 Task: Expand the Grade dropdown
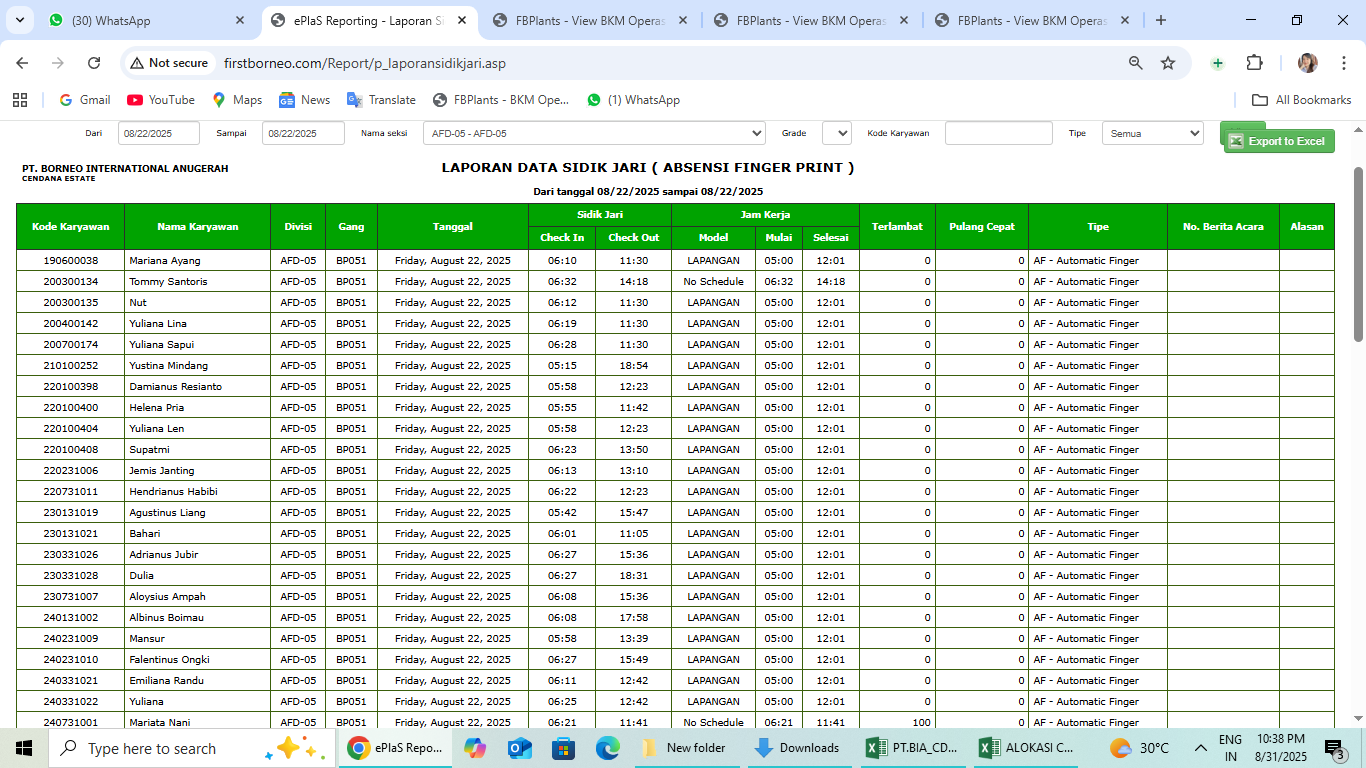pos(836,133)
